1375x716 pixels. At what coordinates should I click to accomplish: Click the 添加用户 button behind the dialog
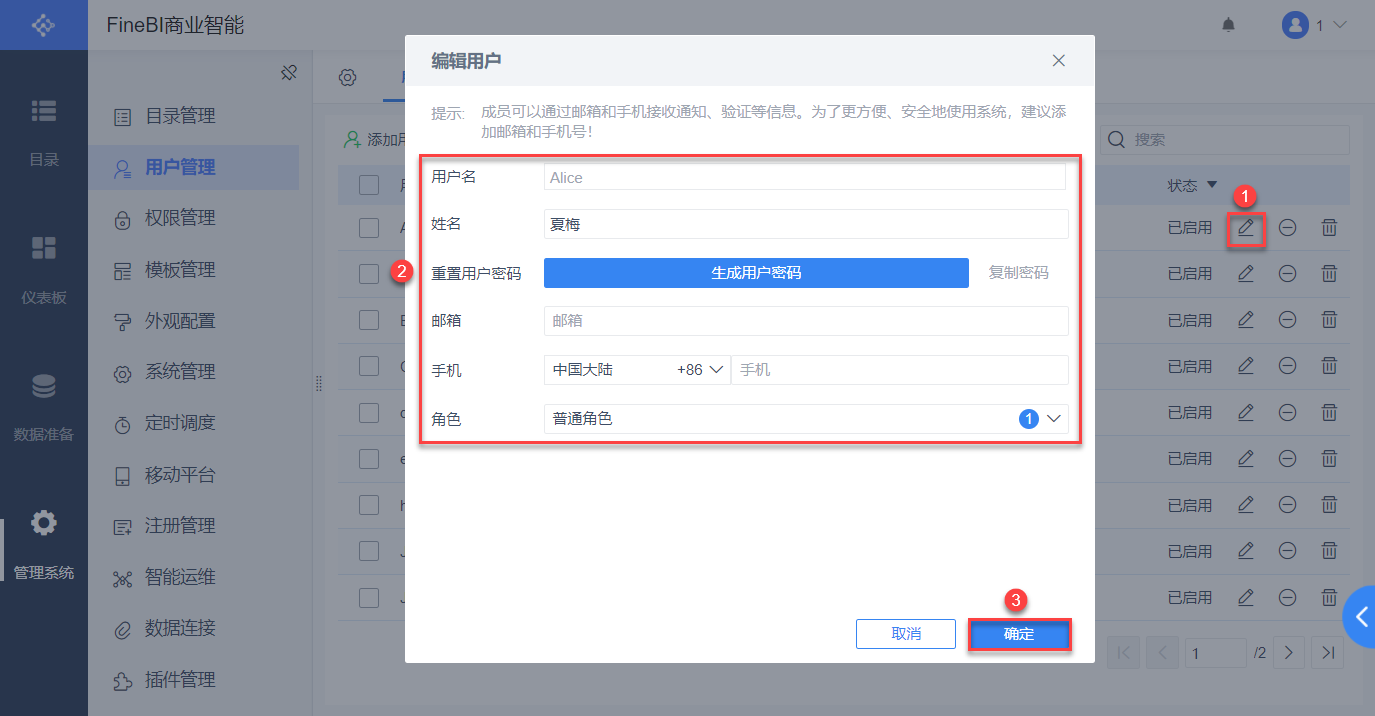pos(374,140)
